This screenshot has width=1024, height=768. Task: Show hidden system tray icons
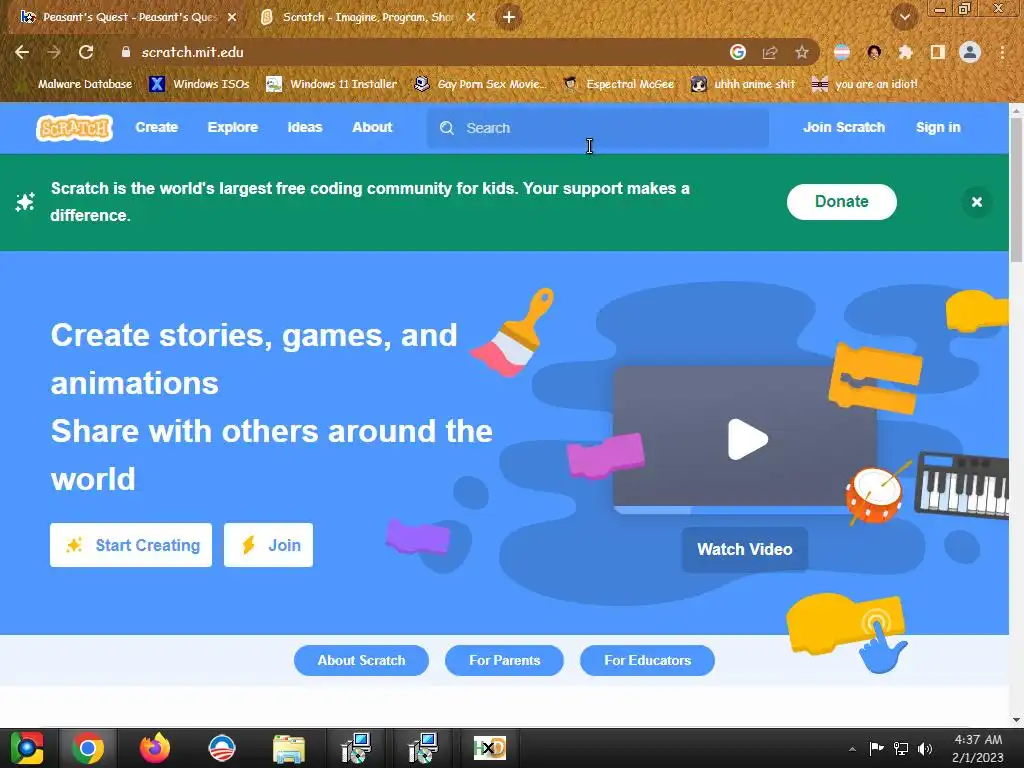point(852,749)
